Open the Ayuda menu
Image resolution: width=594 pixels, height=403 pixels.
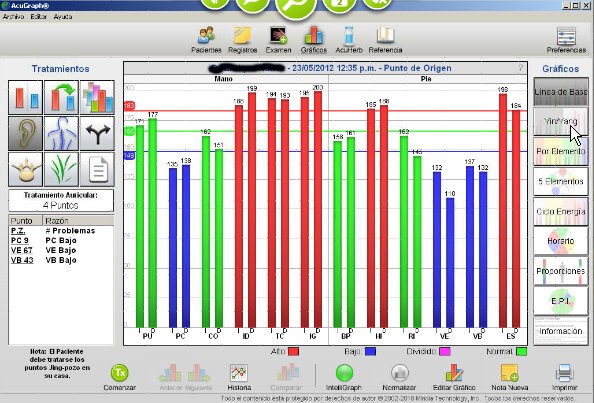pos(63,17)
